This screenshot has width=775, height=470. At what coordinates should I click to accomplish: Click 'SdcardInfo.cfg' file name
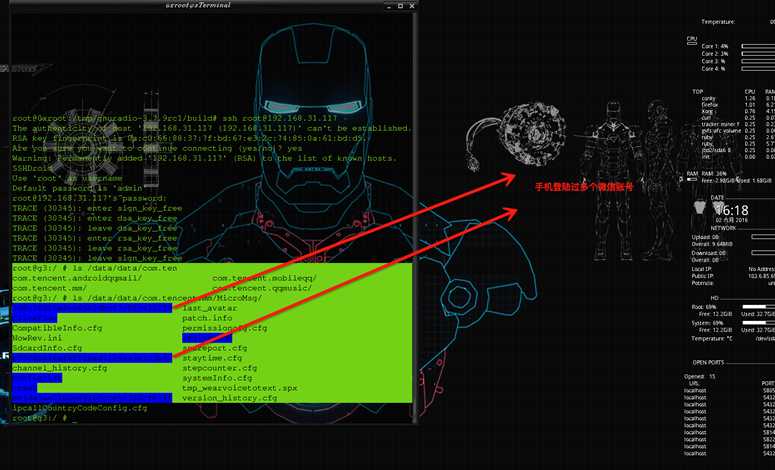47,348
